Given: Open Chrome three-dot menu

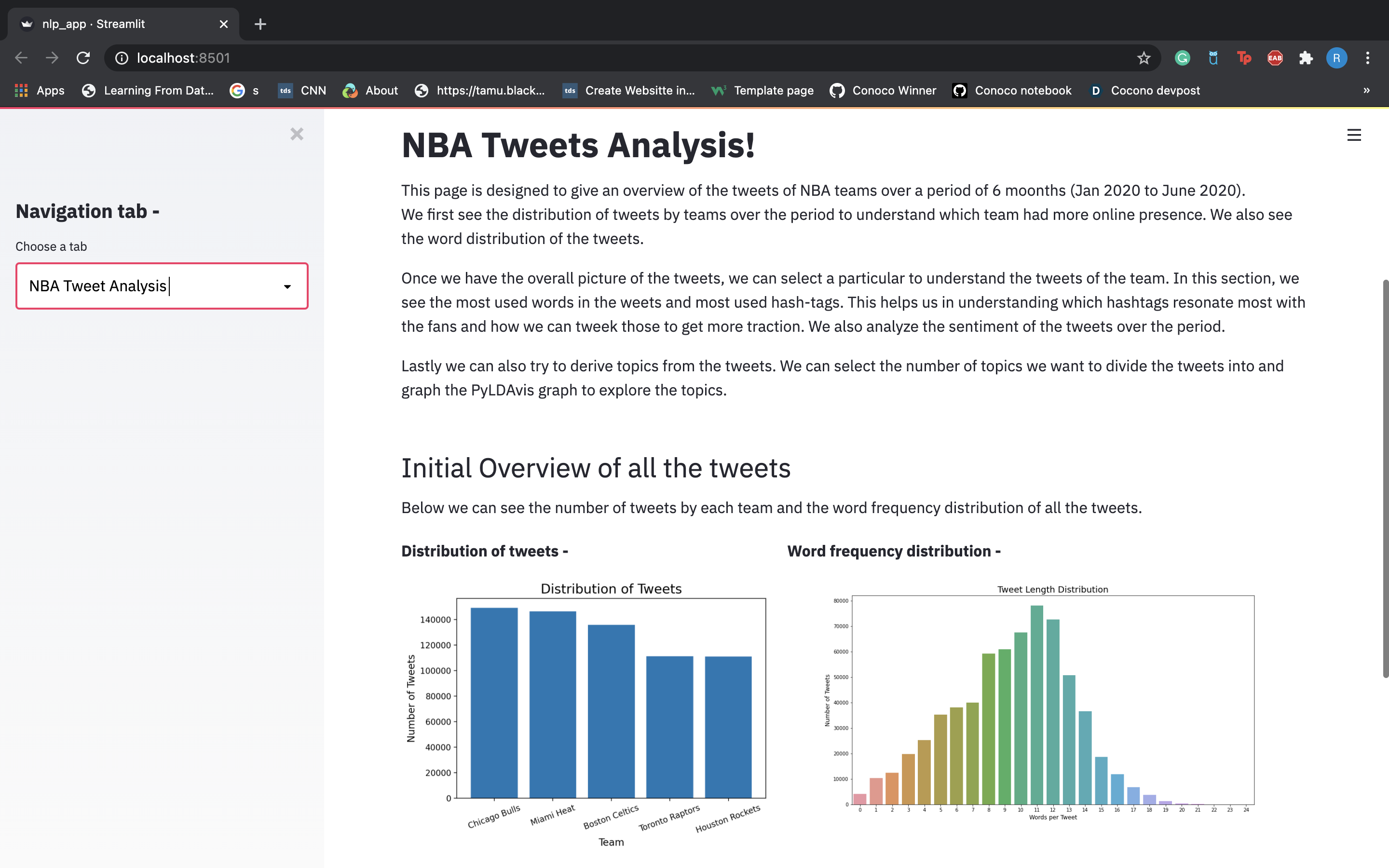Looking at the screenshot, I should point(1368,58).
